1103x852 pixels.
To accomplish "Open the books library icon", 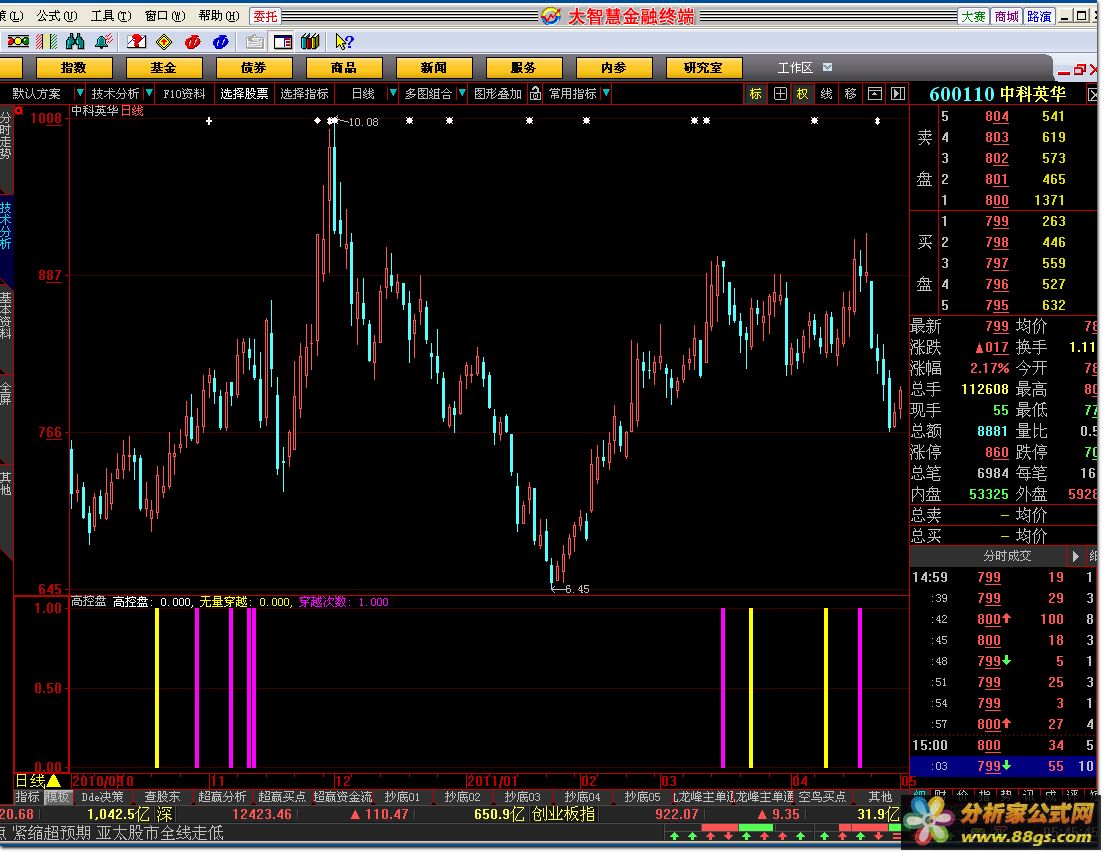I will (310, 42).
